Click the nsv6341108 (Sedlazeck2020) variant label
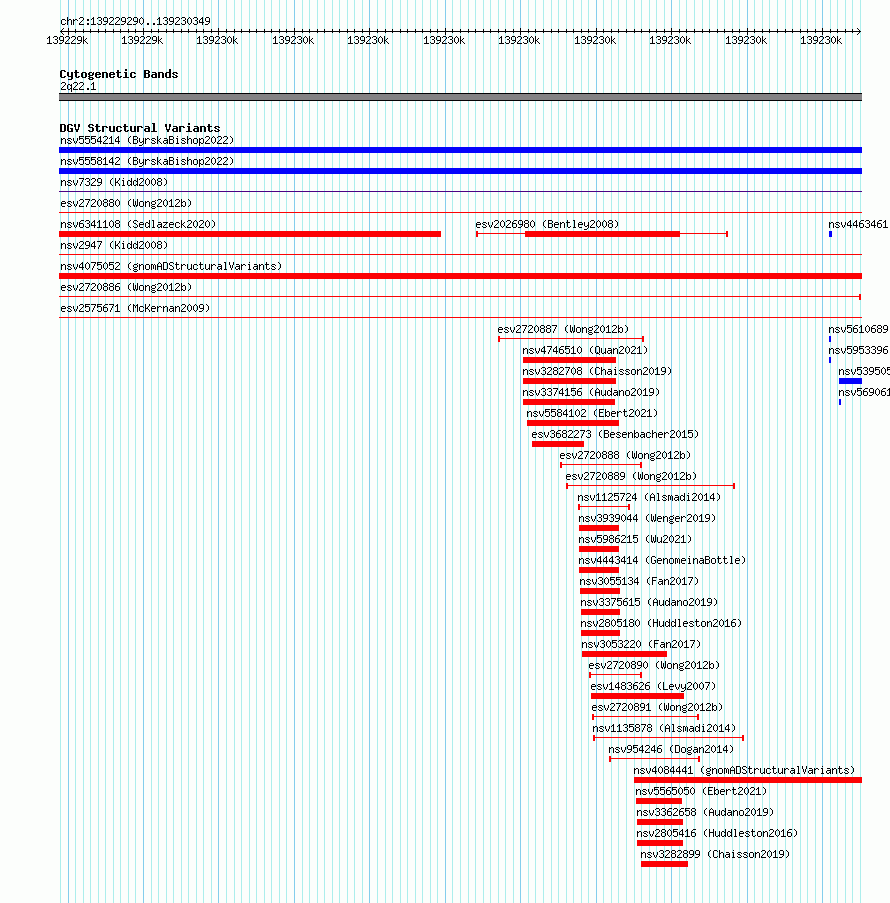Image resolution: width=890 pixels, height=903 pixels. (x=138, y=224)
